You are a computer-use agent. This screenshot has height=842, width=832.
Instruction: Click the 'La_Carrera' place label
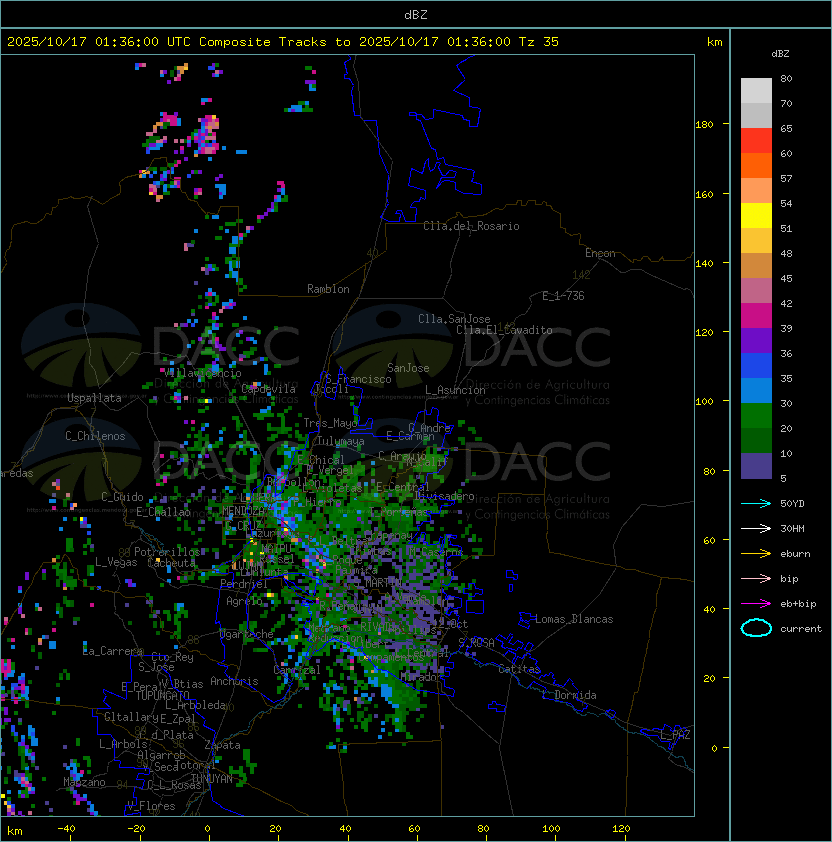(113, 651)
